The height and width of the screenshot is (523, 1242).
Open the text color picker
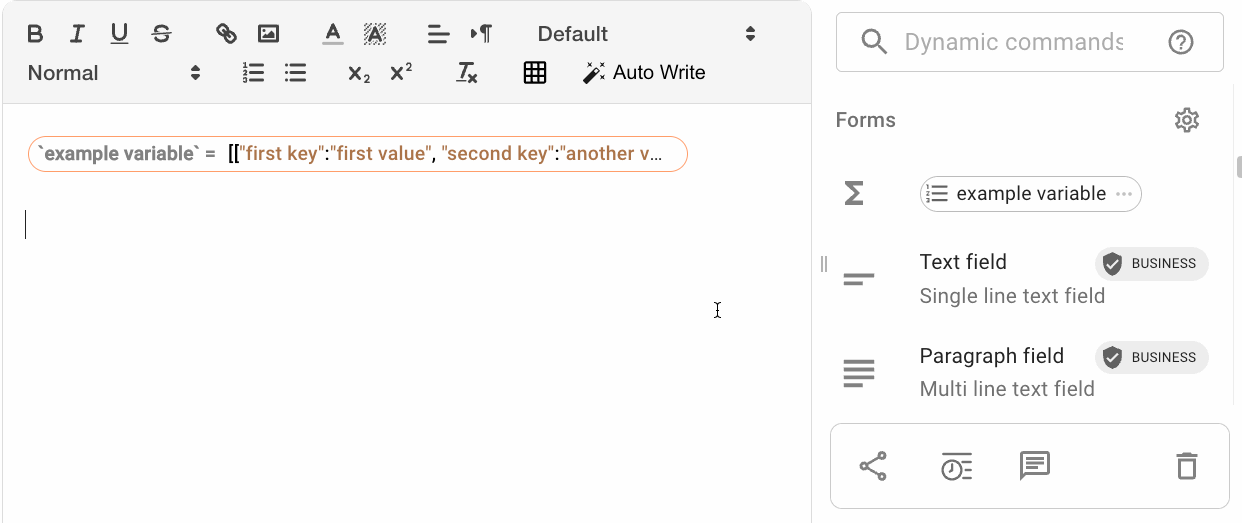tap(333, 34)
